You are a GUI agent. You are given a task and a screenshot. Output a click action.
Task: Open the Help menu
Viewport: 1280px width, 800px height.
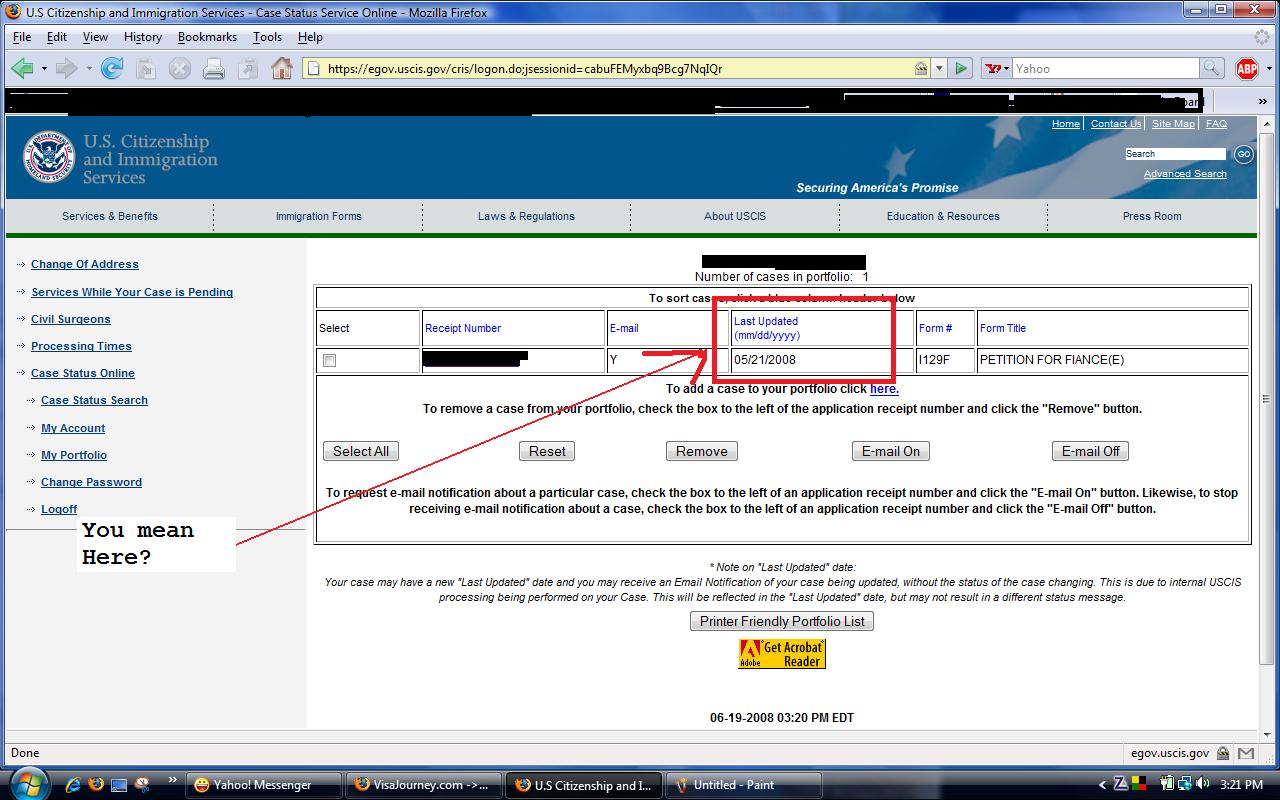coord(310,37)
